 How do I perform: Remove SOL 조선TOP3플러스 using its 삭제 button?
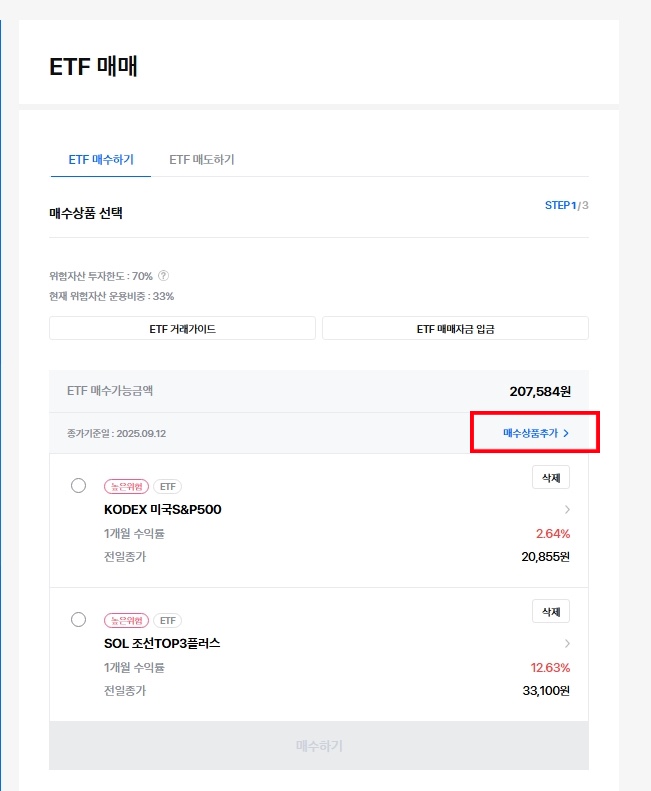point(550,611)
